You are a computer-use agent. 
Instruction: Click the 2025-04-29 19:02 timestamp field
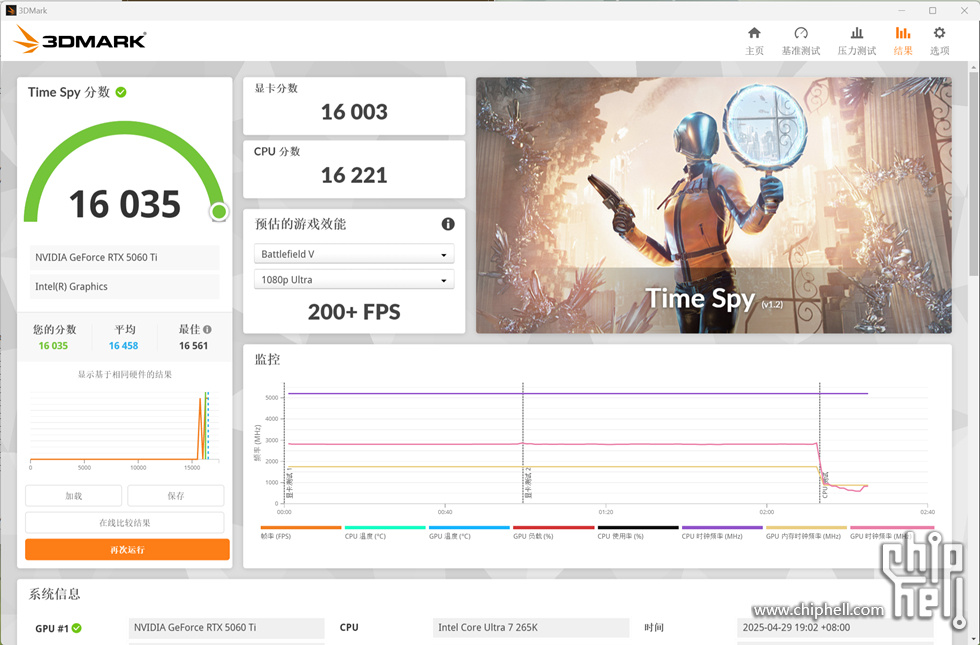coord(835,628)
